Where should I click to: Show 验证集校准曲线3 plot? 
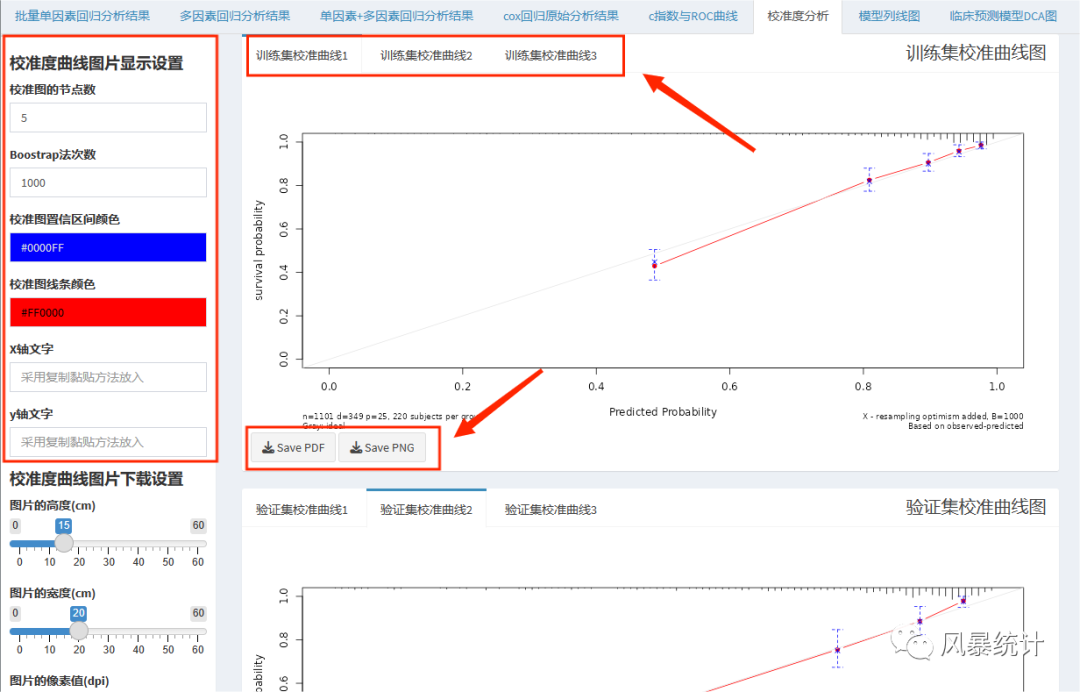click(550, 510)
